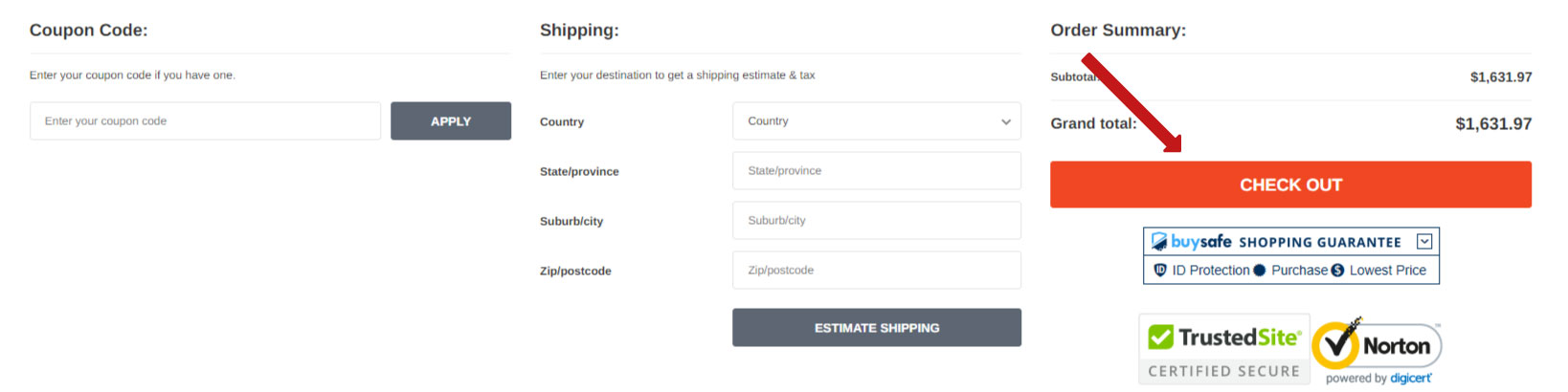Apply the coupon code

click(451, 121)
